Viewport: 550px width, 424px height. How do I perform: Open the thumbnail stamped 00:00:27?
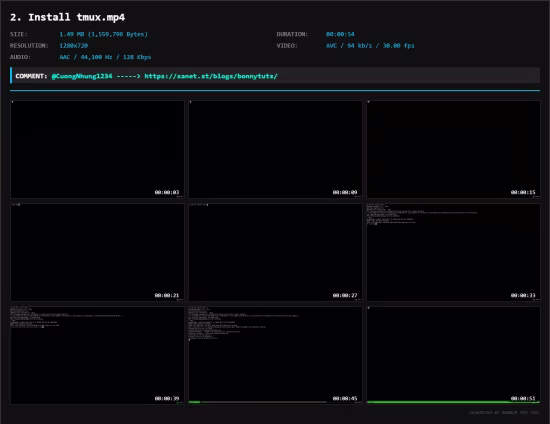coord(275,252)
